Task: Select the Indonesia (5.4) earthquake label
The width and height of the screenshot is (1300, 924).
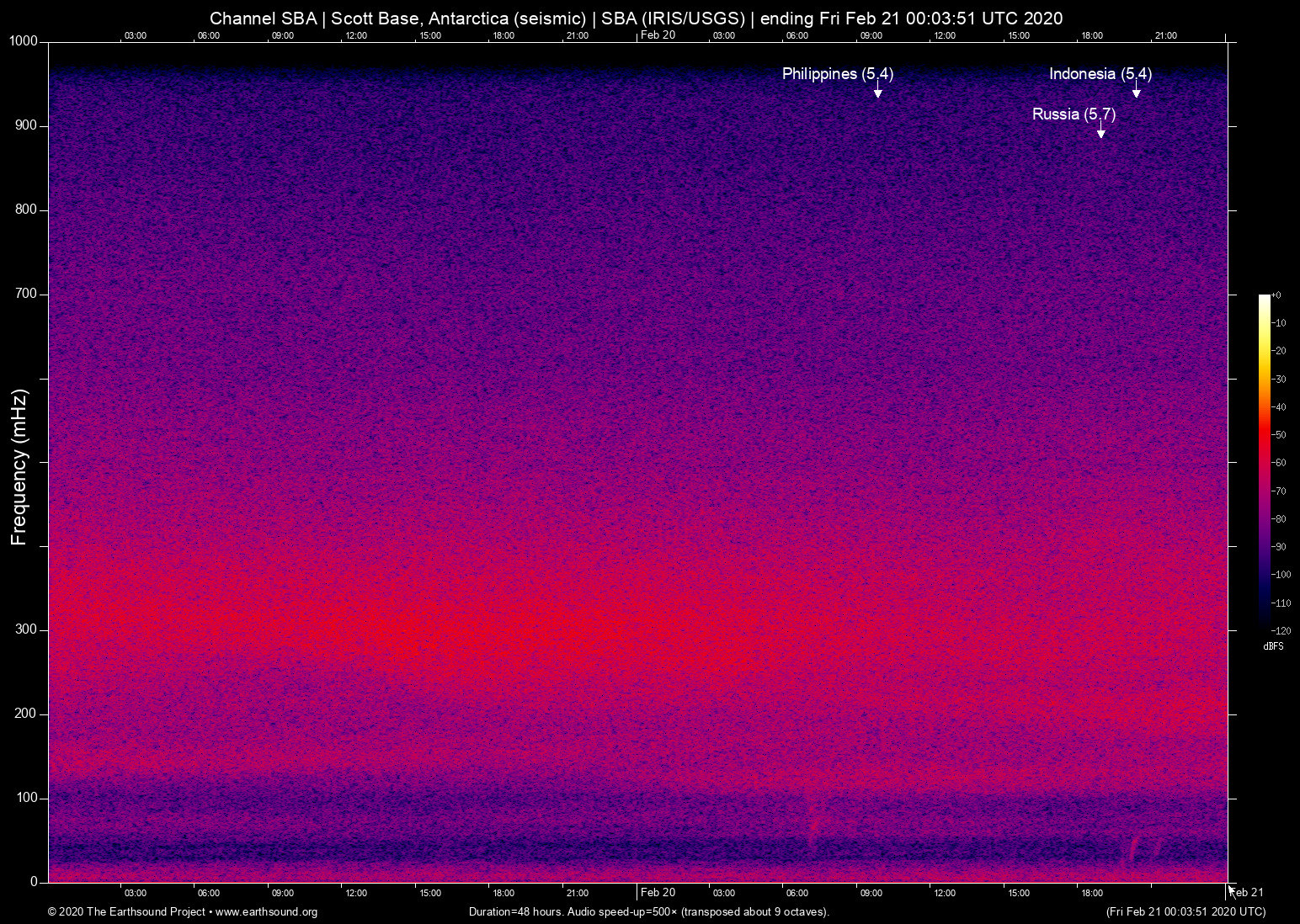Action: [x=1100, y=74]
